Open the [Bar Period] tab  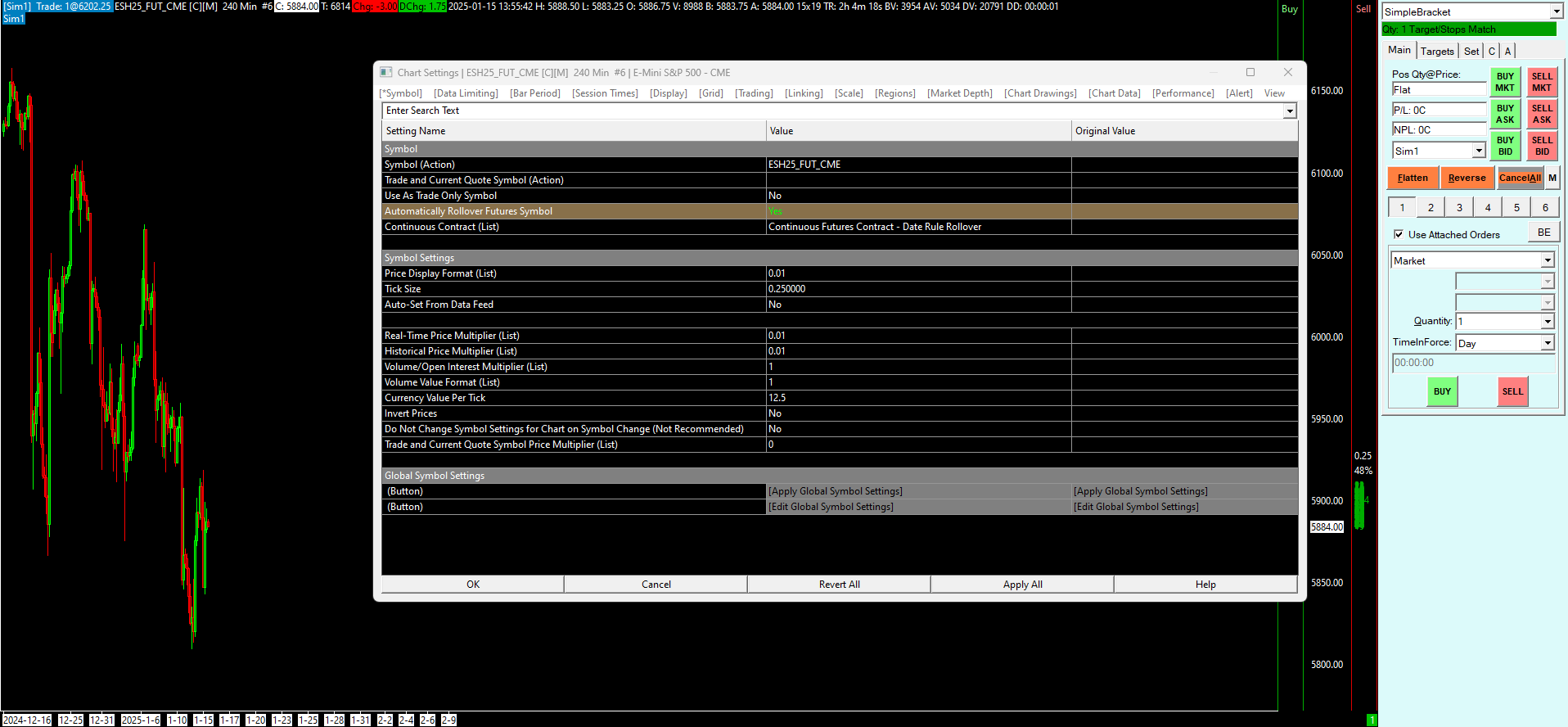(535, 93)
